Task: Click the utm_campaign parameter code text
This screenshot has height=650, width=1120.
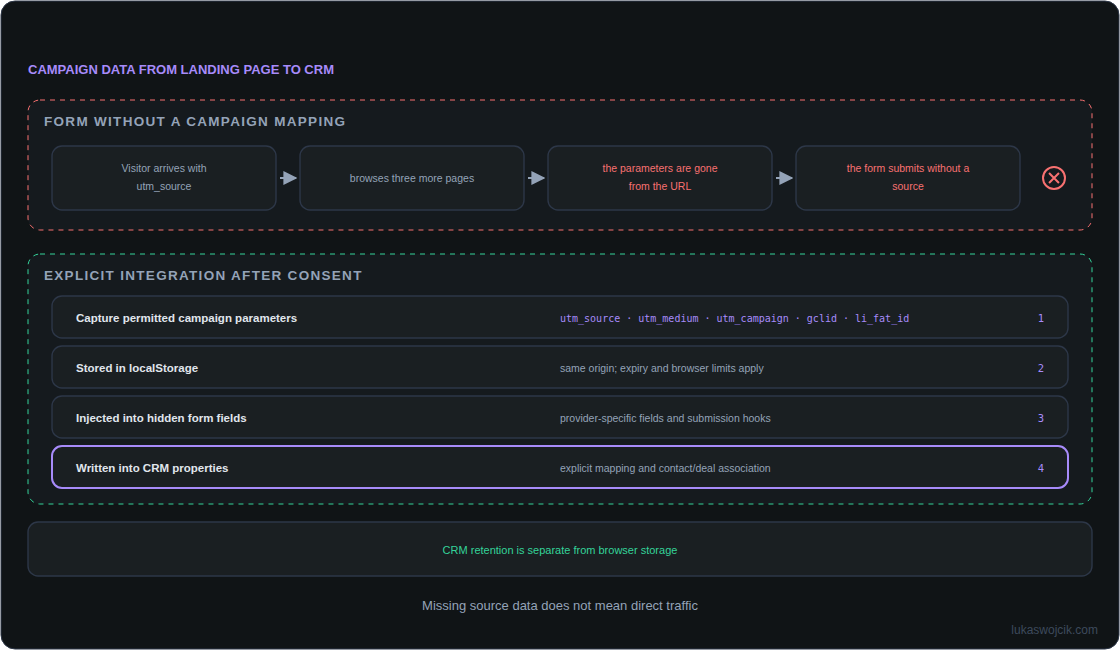Action: (x=752, y=319)
